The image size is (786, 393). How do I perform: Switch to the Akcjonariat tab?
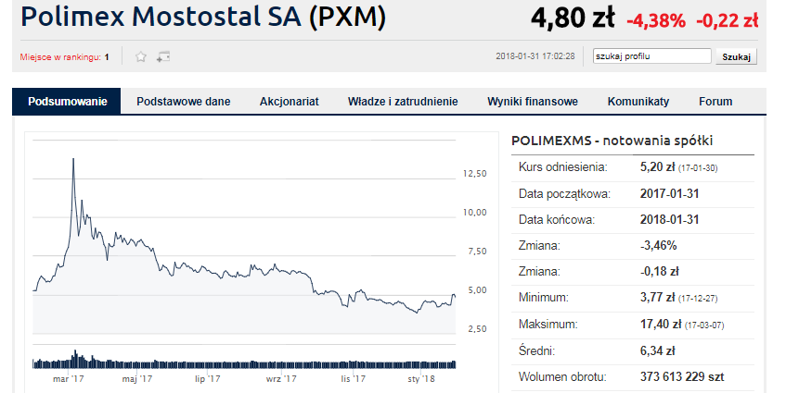(x=289, y=102)
